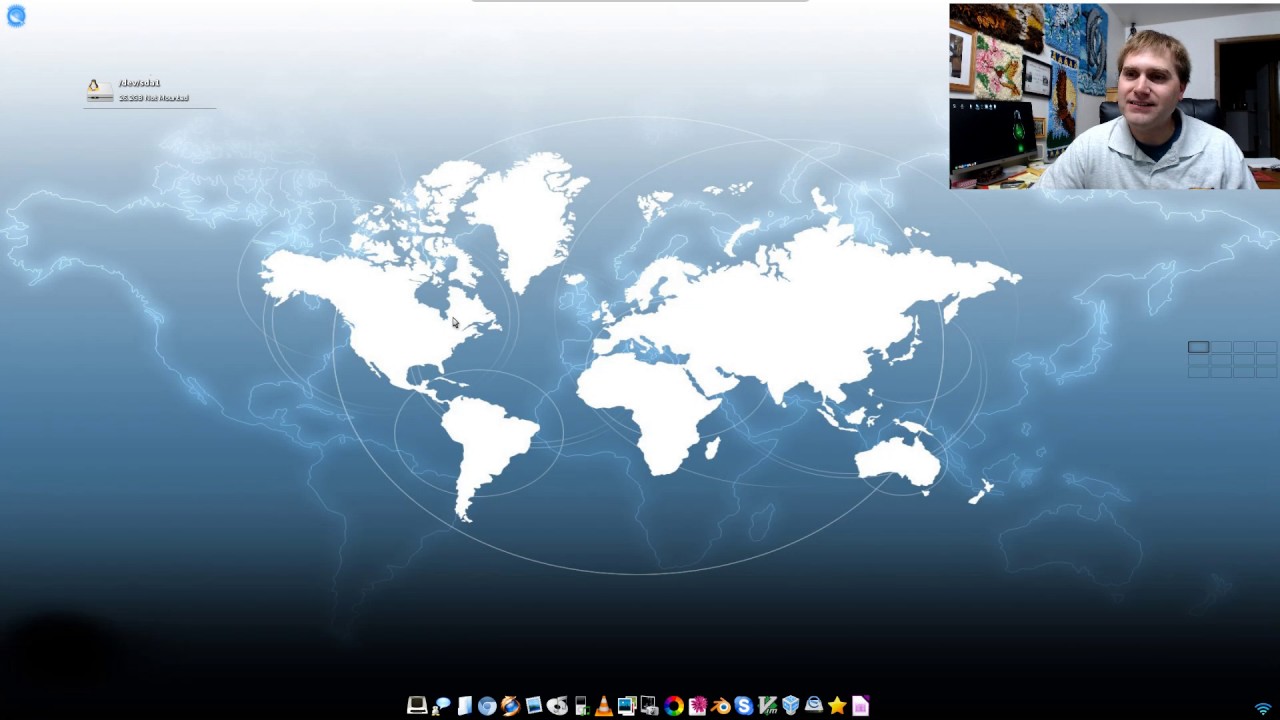Open Skype from the dock
Viewport: 1280px width, 720px height.
coord(743,706)
